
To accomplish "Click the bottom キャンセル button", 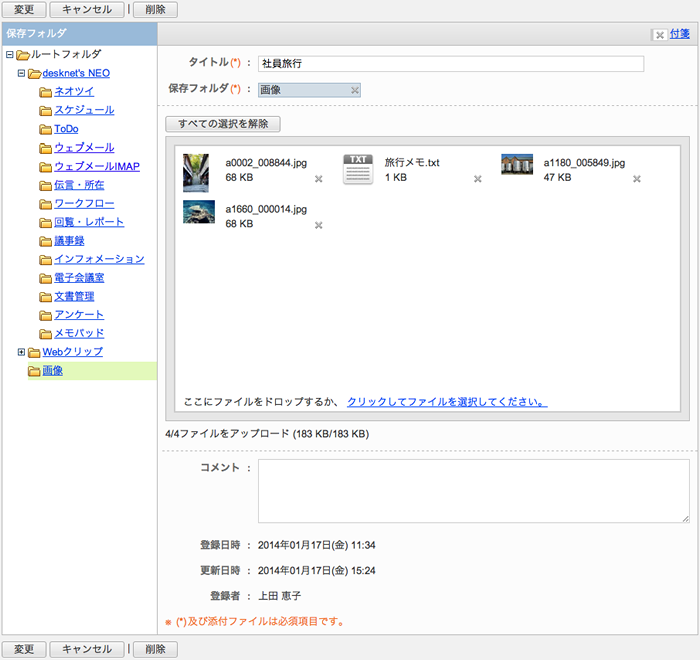I will [x=87, y=649].
